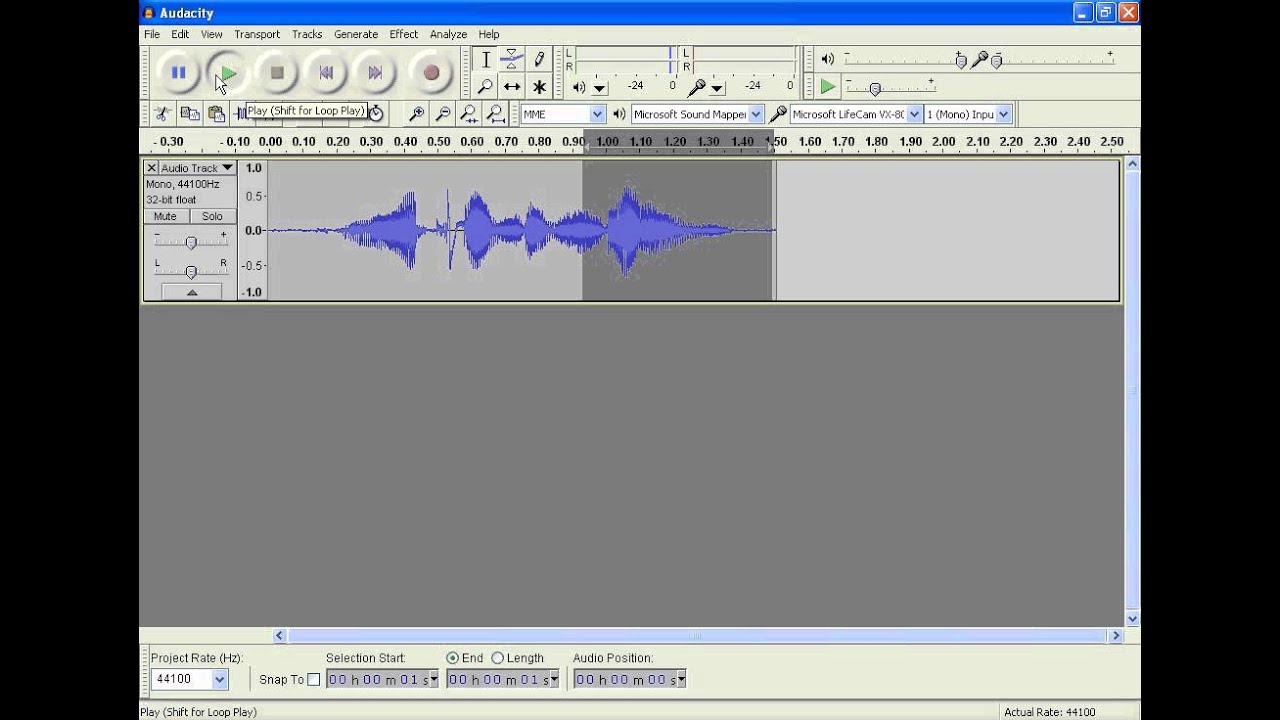The width and height of the screenshot is (1280, 720).
Task: Close the Audio Track with X
Action: (x=151, y=168)
